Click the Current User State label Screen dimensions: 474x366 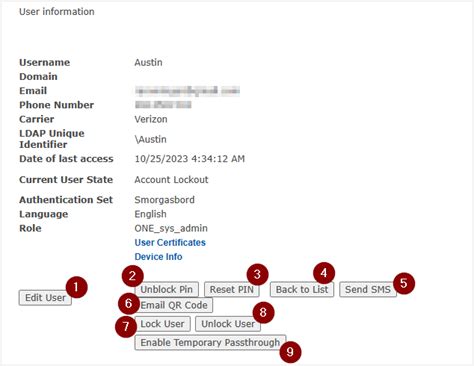coord(66,180)
